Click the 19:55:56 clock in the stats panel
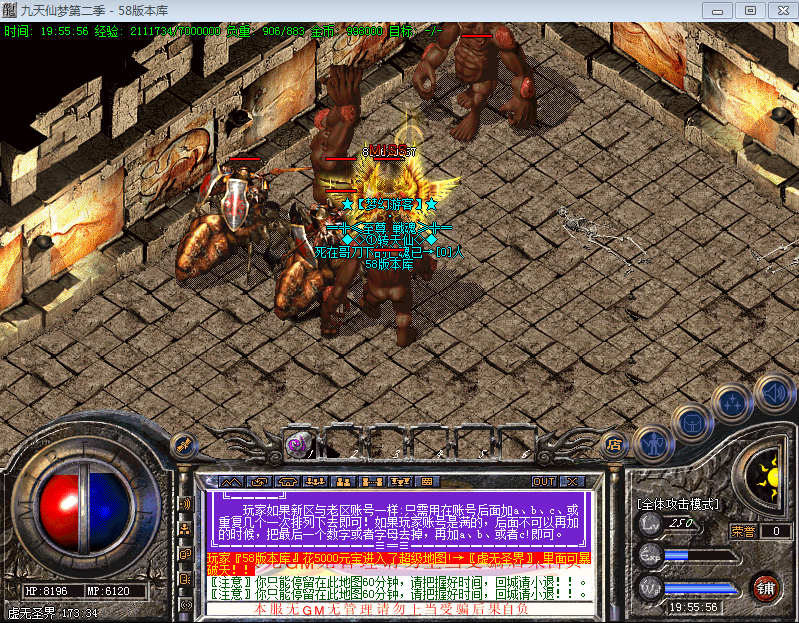Viewport: 799px width, 623px height. point(694,607)
